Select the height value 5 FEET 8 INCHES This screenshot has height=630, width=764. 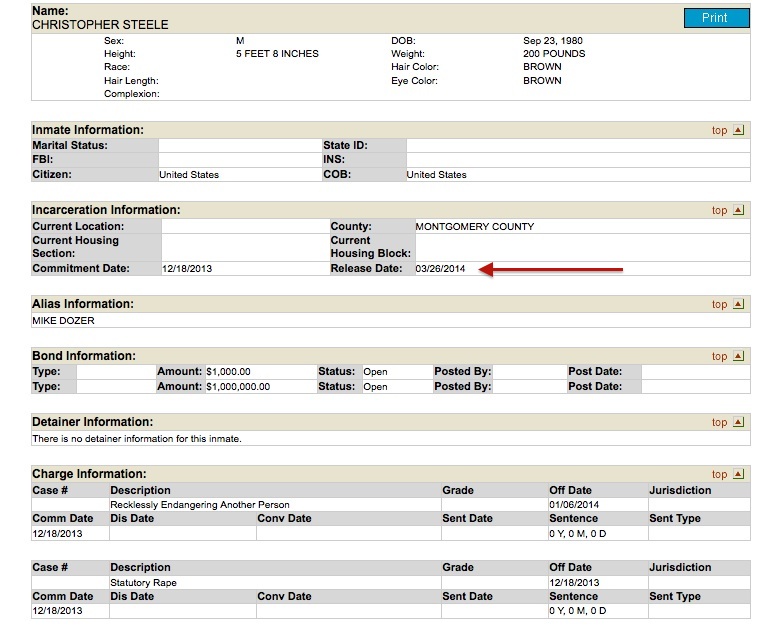277,54
